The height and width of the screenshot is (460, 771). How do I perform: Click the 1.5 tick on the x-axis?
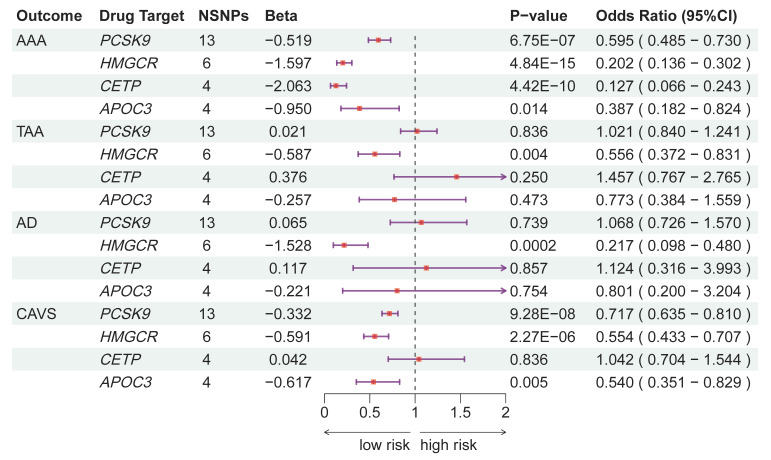coord(460,412)
